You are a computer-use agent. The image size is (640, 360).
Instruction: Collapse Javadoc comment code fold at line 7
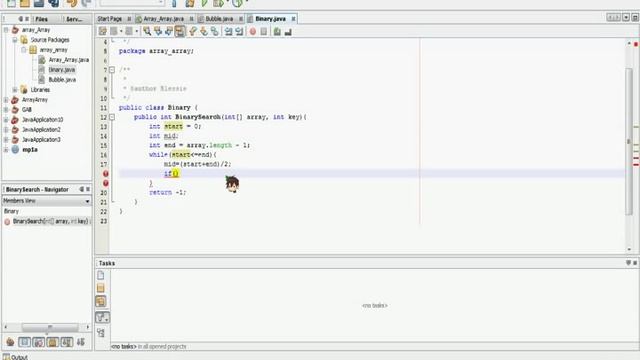tap(112, 70)
